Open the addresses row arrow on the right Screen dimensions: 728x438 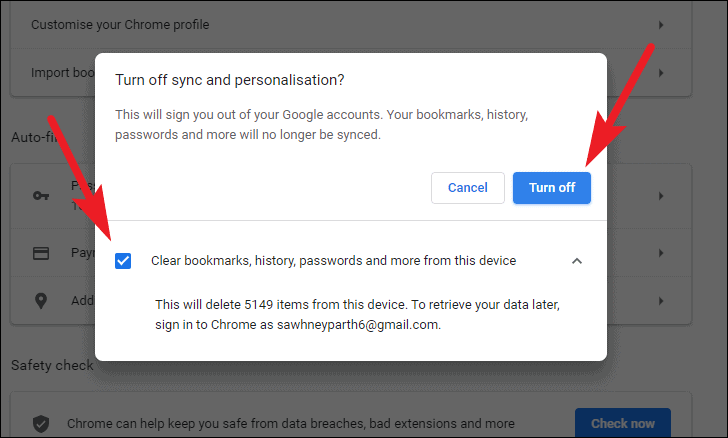pos(661,300)
